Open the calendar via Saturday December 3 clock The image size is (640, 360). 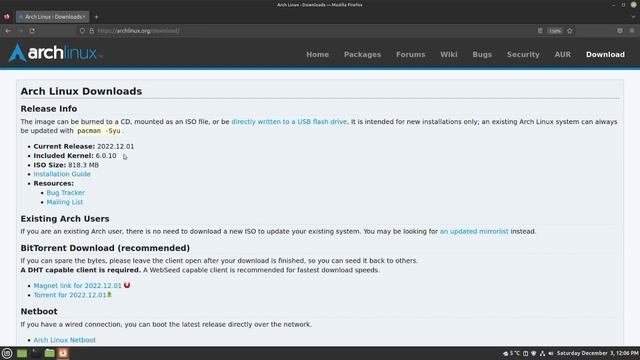(x=598, y=353)
